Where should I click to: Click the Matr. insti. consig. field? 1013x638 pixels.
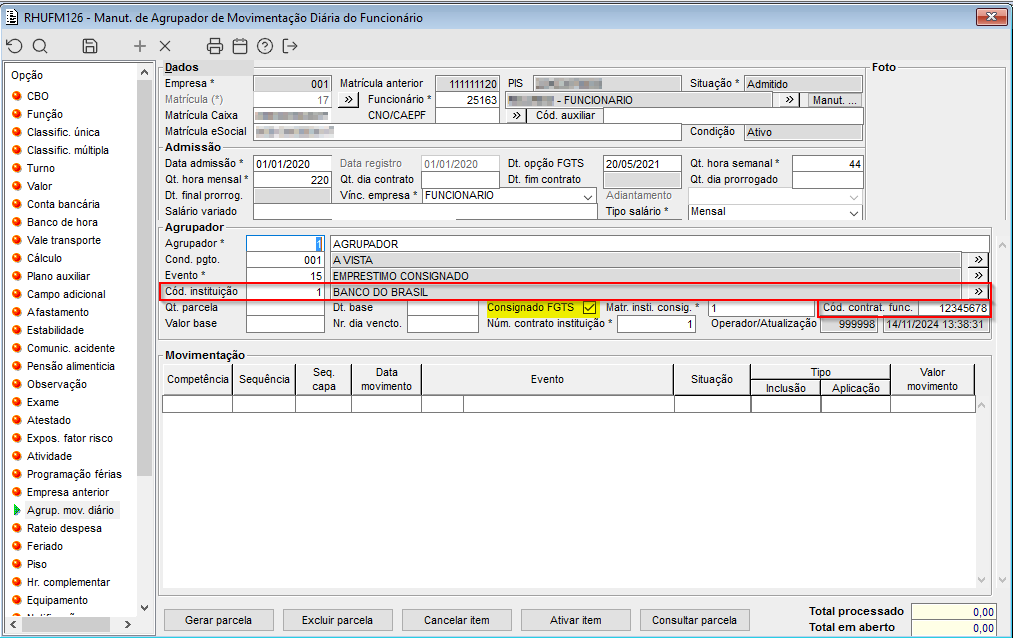[761, 308]
